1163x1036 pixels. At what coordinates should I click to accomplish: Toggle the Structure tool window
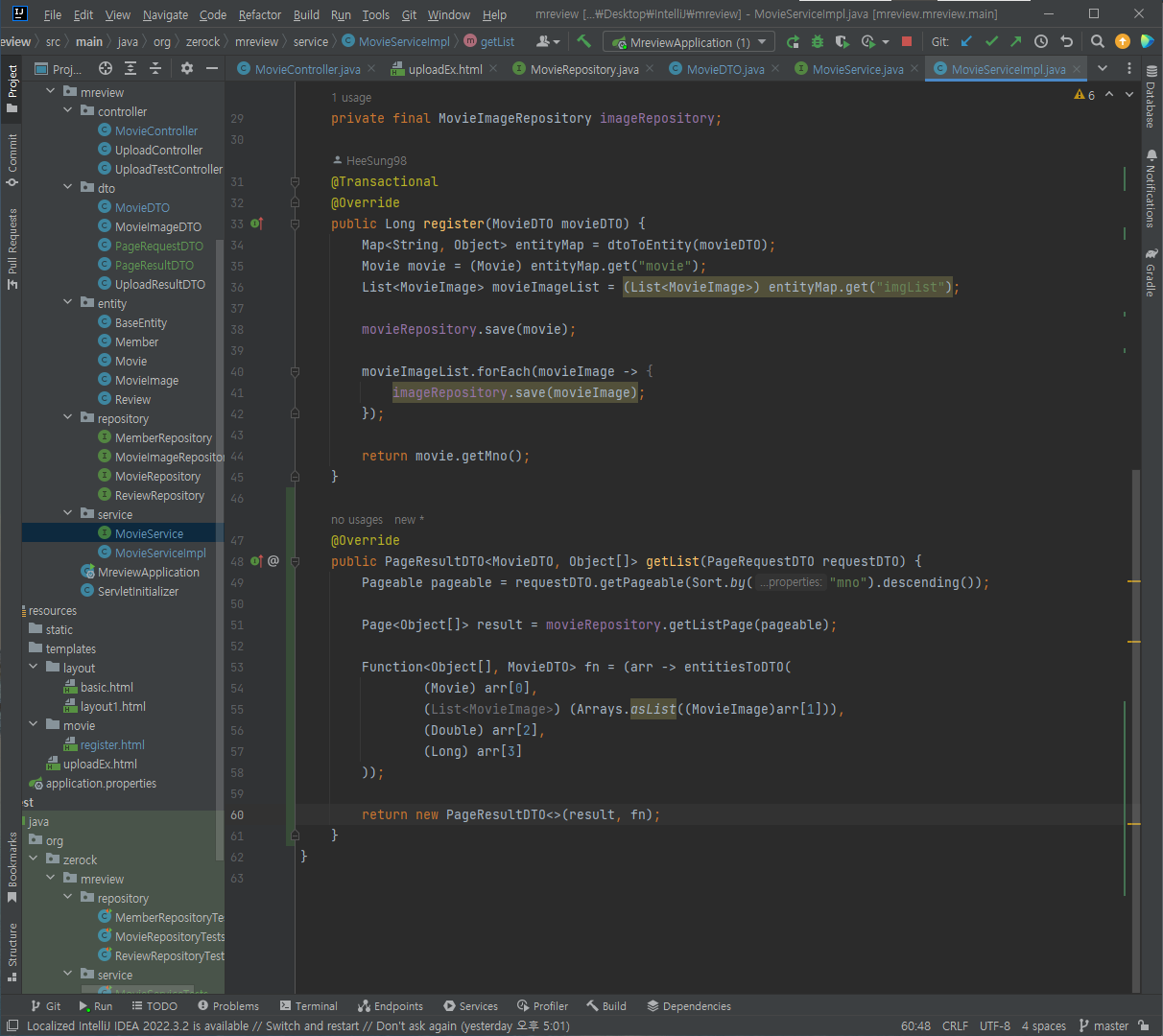click(12, 953)
